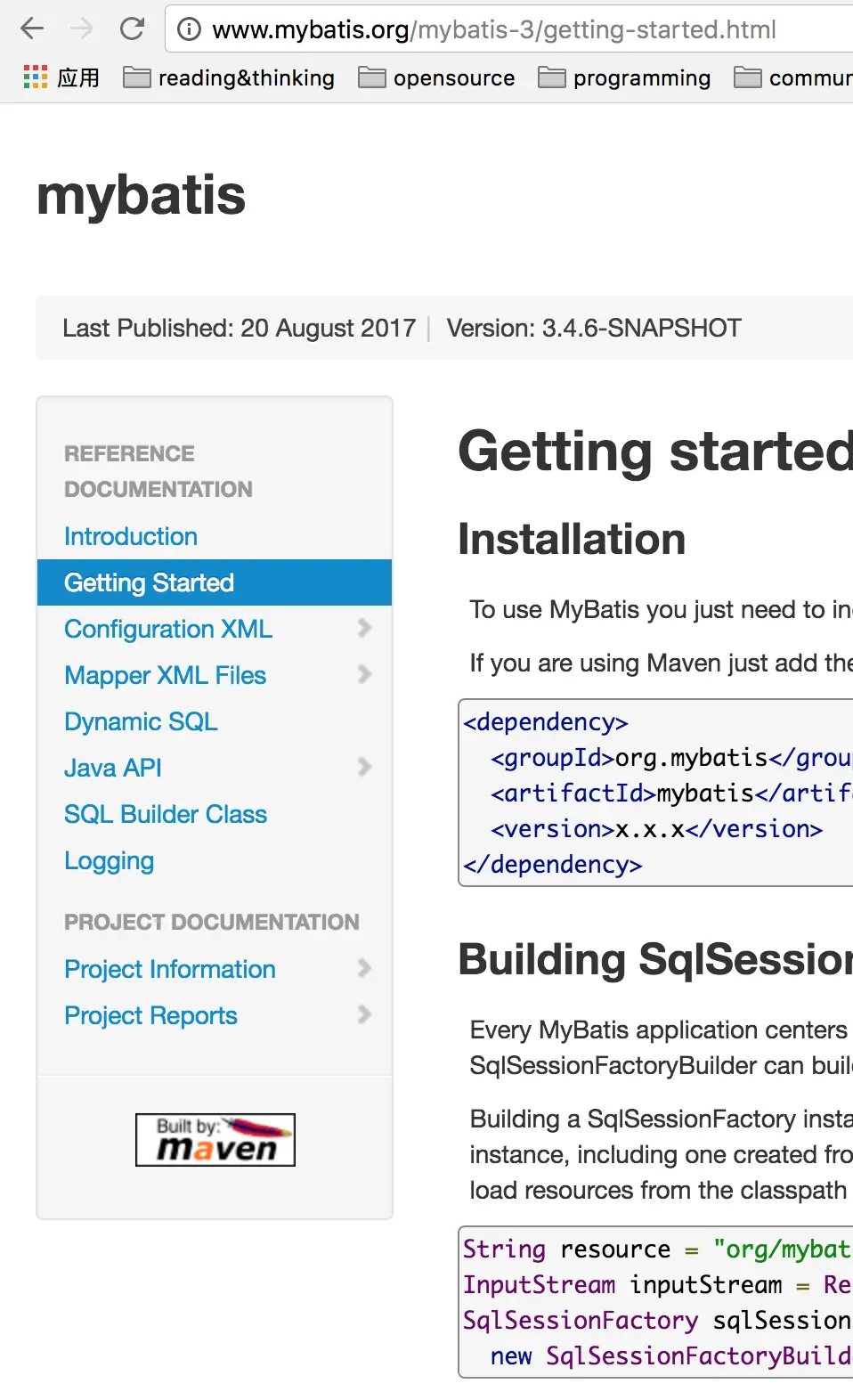The image size is (853, 1400).
Task: Open the opensource bookmark folder
Action: point(436,78)
